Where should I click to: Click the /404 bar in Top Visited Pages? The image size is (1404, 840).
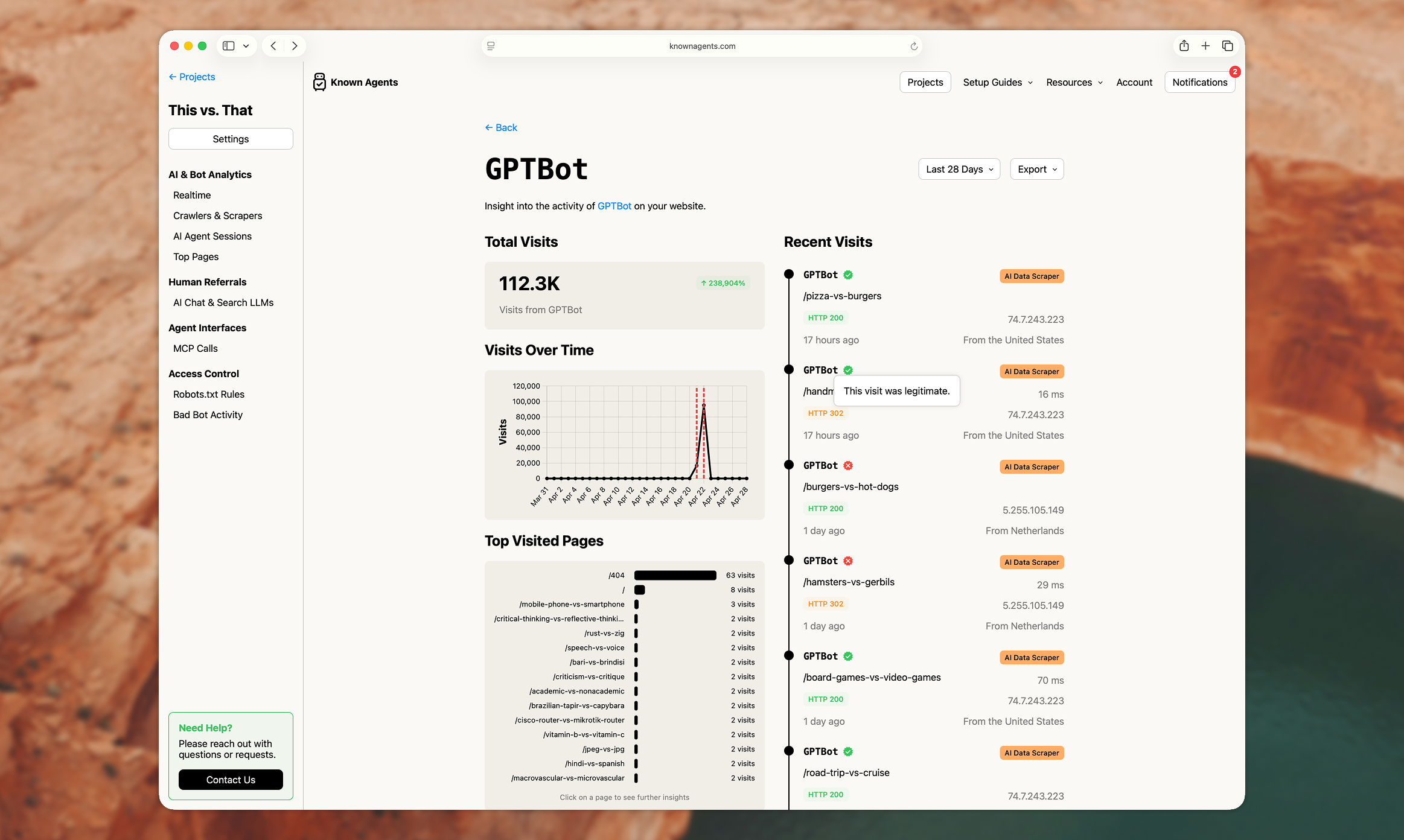(675, 576)
